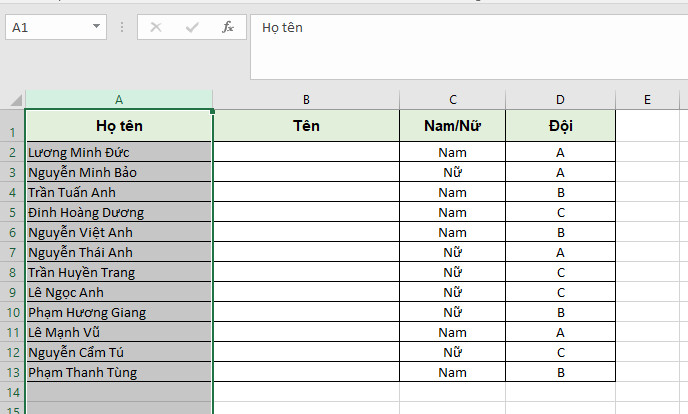Click the Tên header cell
Viewport: 688px width, 414px height.
tap(306, 126)
